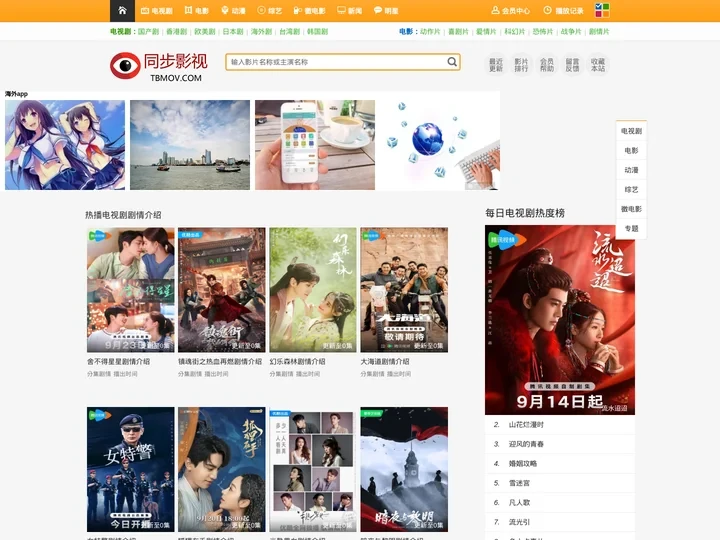Select 微电影 in the floating side menu
The image size is (720, 540).
pos(631,209)
